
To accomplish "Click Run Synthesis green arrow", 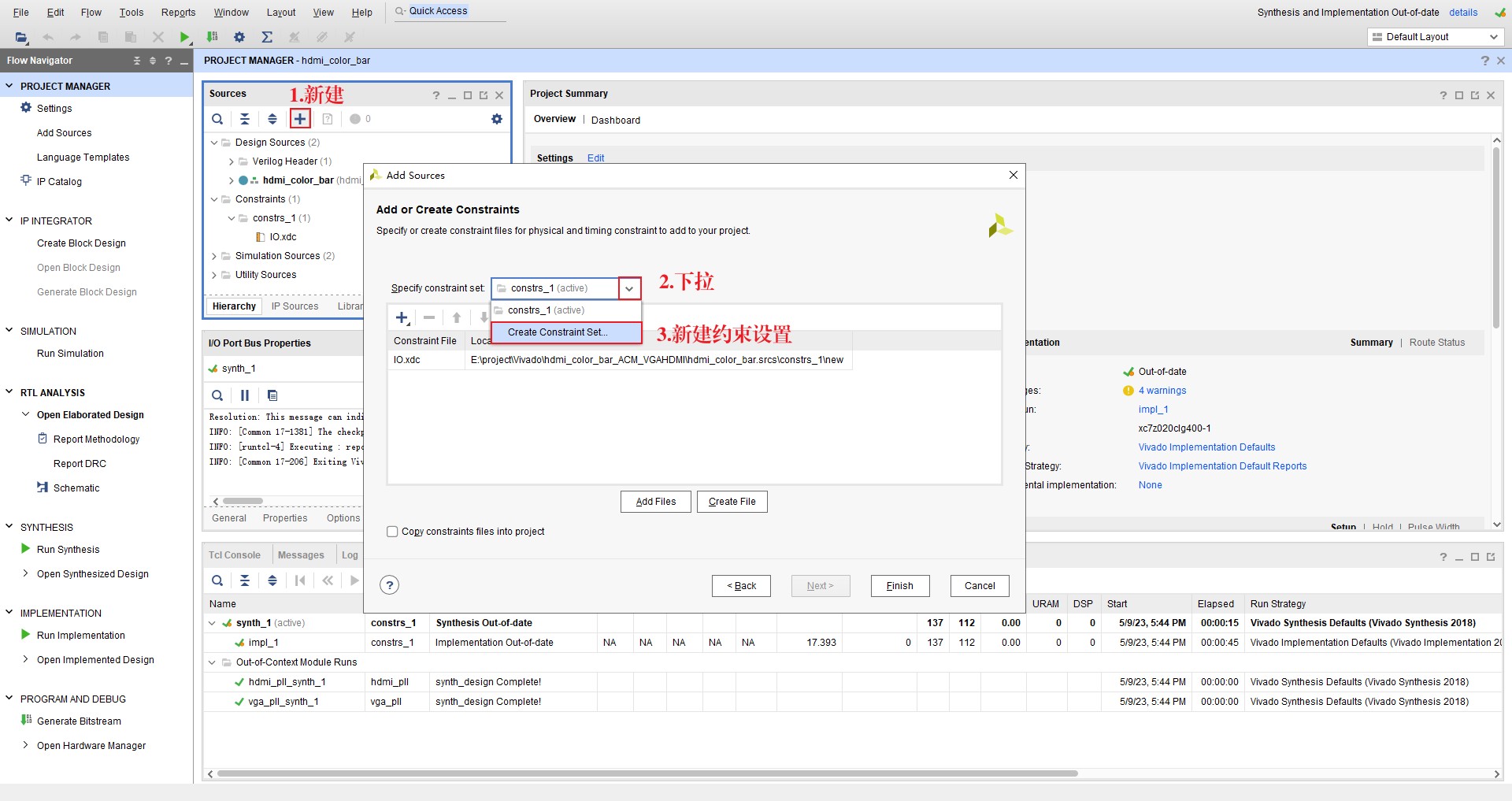I will coord(25,549).
